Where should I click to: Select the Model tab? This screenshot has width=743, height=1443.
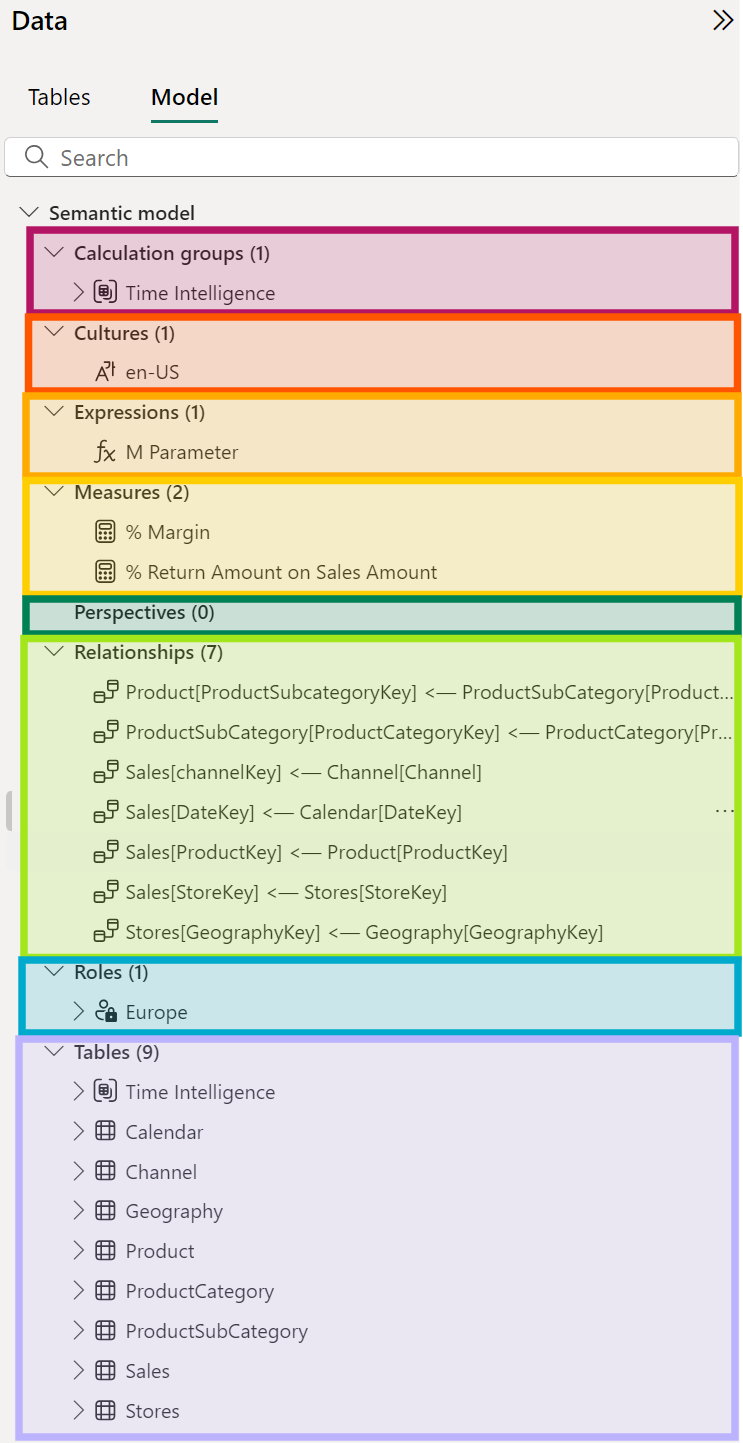185,97
